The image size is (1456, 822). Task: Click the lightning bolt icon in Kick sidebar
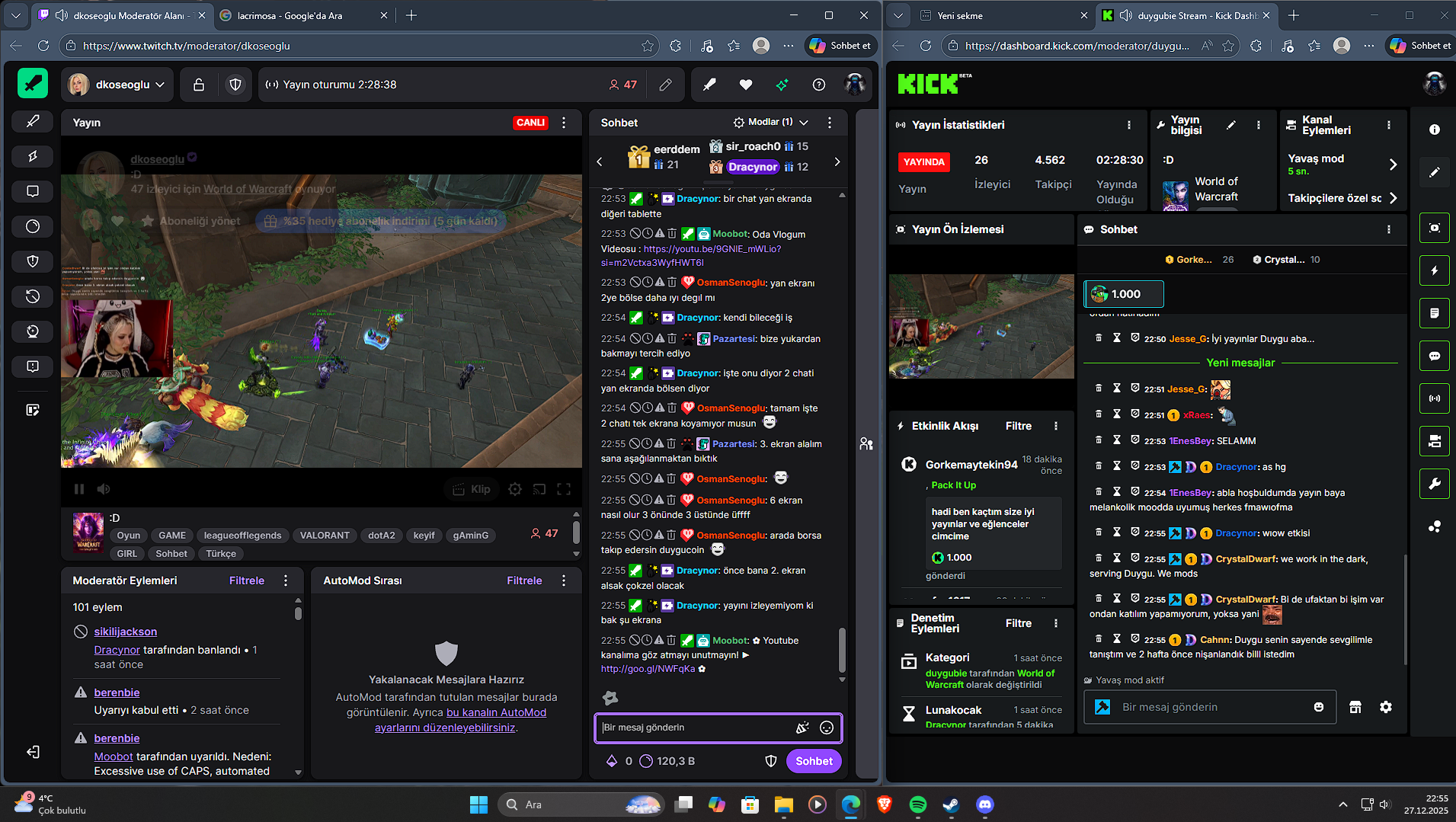pos(1435,270)
